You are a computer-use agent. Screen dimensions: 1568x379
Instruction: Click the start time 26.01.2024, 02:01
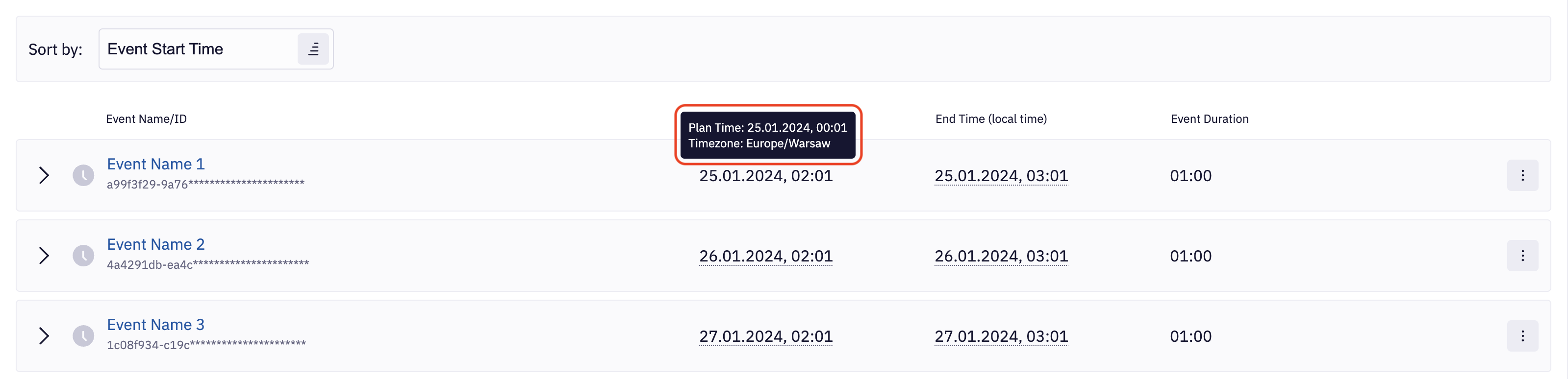pyautogui.click(x=766, y=256)
